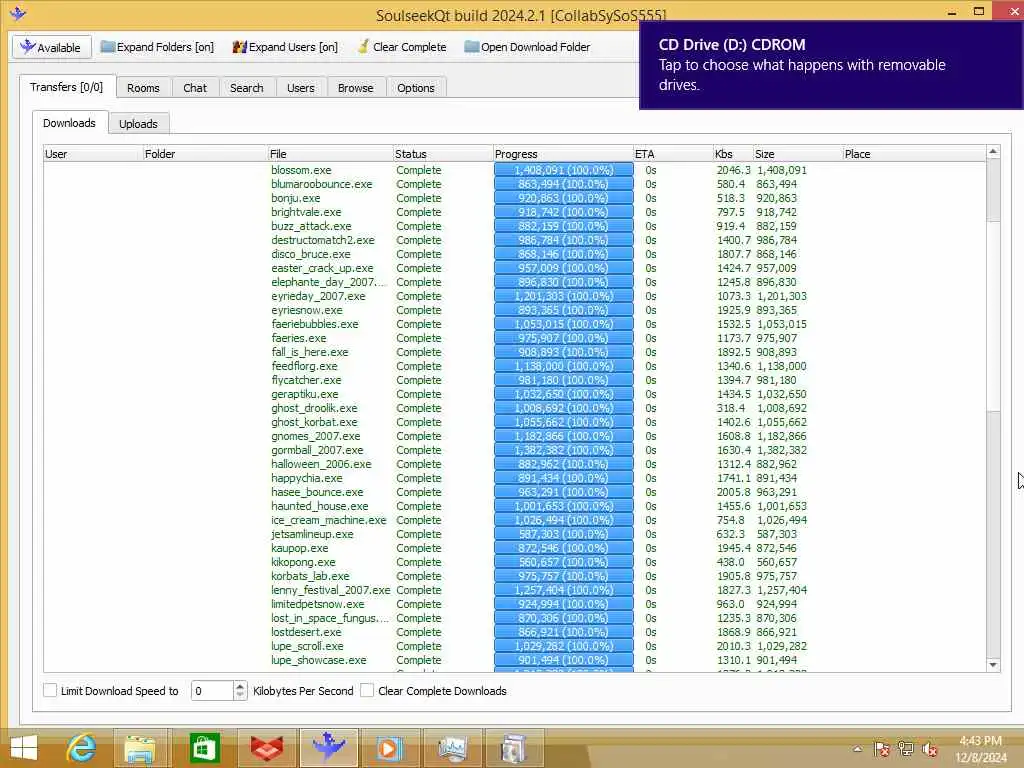Click the network tray icon
This screenshot has width=1024, height=768.
(x=905, y=749)
